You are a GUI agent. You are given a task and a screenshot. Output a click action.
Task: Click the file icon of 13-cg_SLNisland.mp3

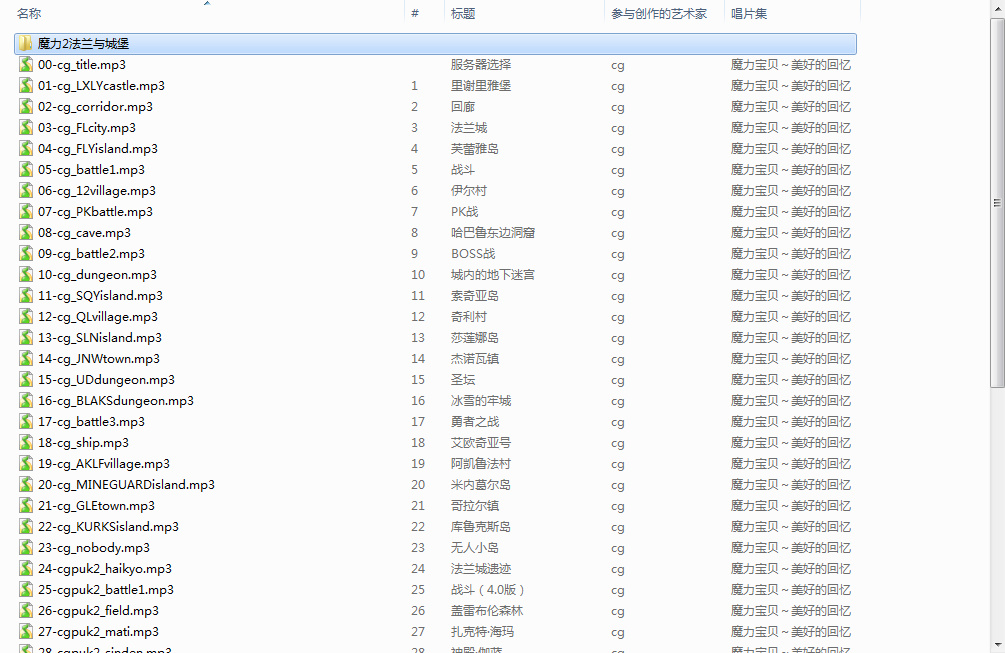pos(25,337)
